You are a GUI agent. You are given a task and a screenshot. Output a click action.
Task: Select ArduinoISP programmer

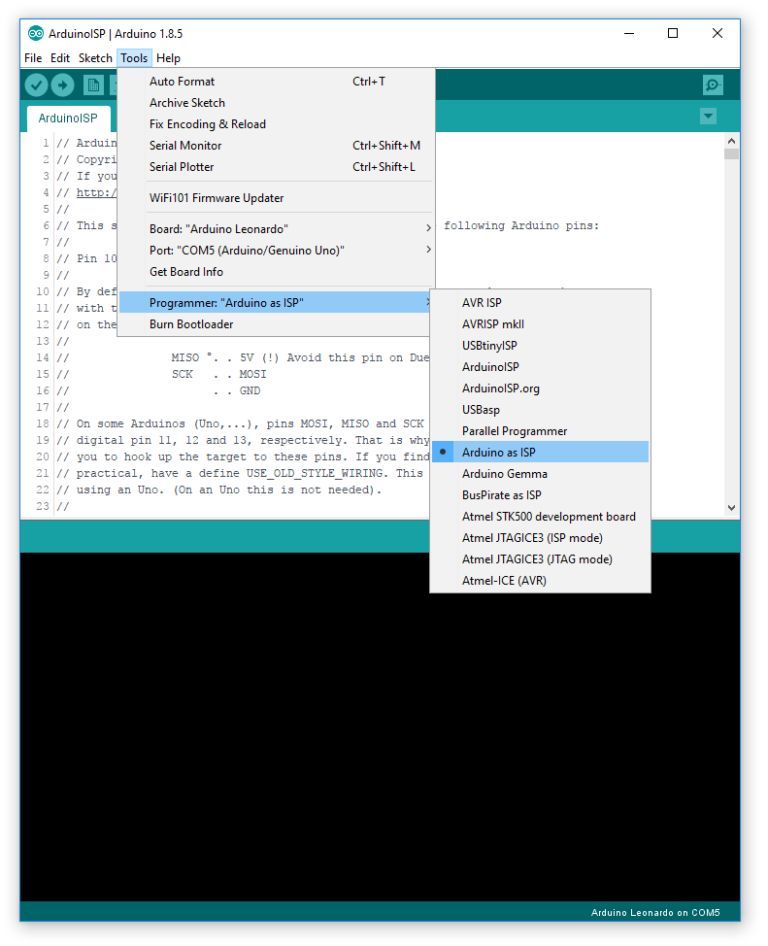pos(541,366)
